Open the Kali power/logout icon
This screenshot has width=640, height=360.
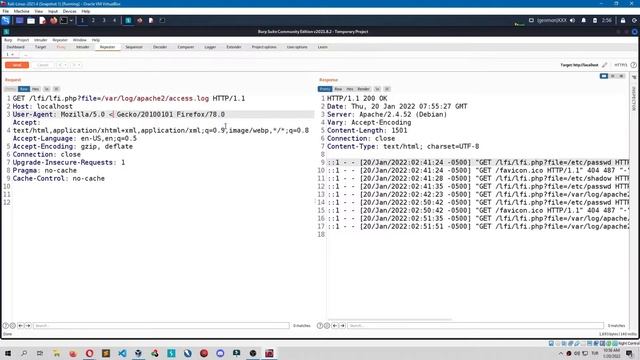(x=634, y=20)
